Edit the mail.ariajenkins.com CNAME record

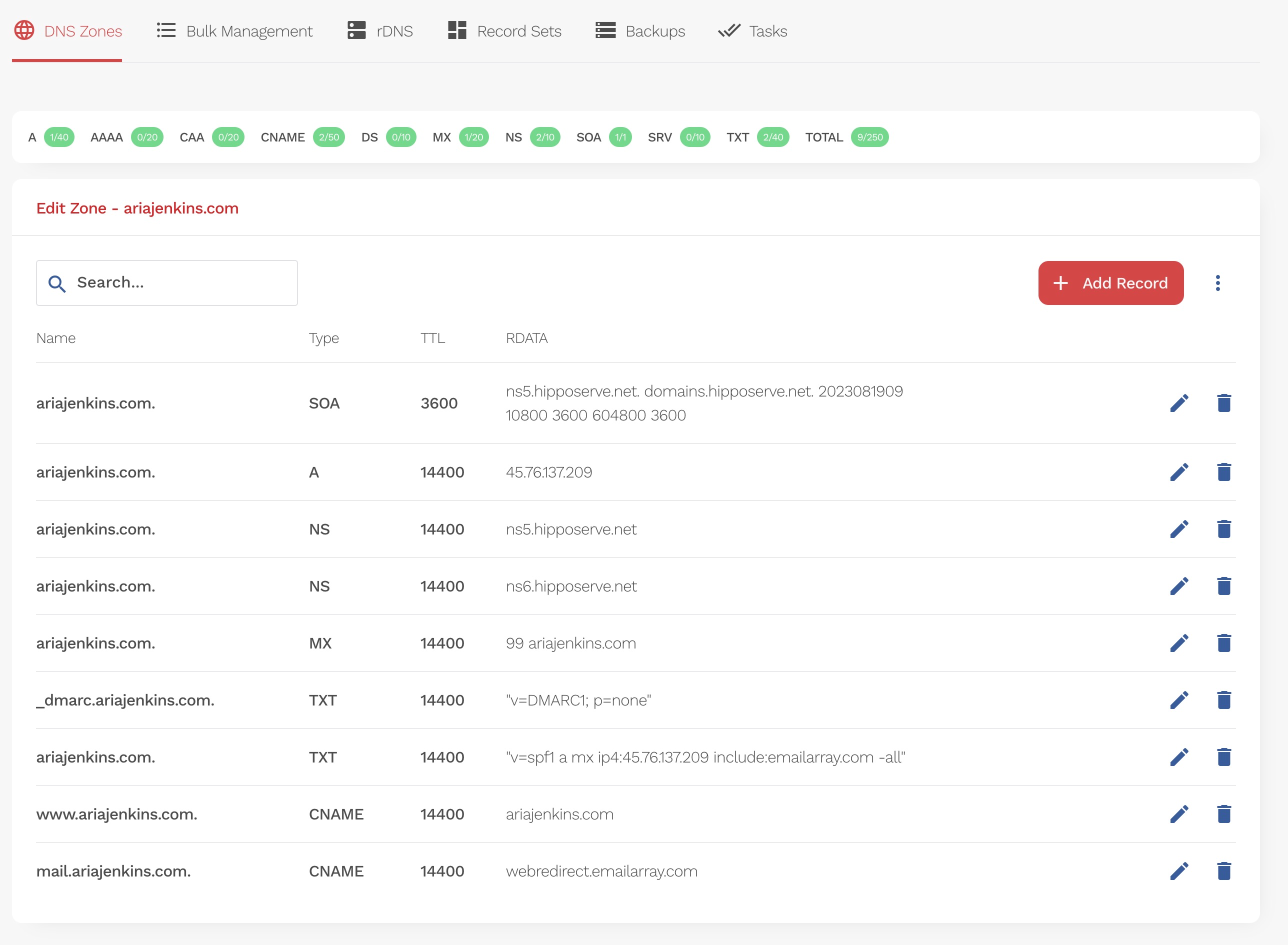pyautogui.click(x=1179, y=871)
